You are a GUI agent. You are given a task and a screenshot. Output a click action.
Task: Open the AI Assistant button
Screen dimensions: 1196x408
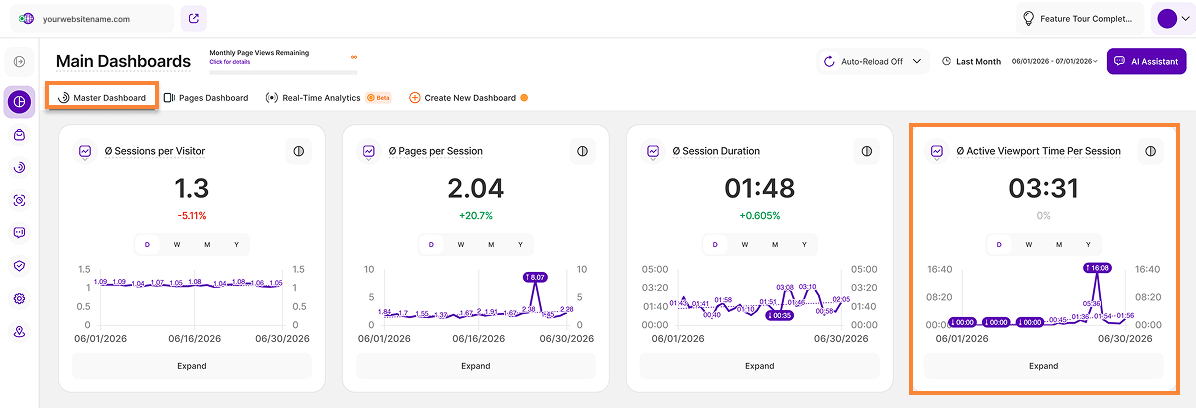(1146, 62)
